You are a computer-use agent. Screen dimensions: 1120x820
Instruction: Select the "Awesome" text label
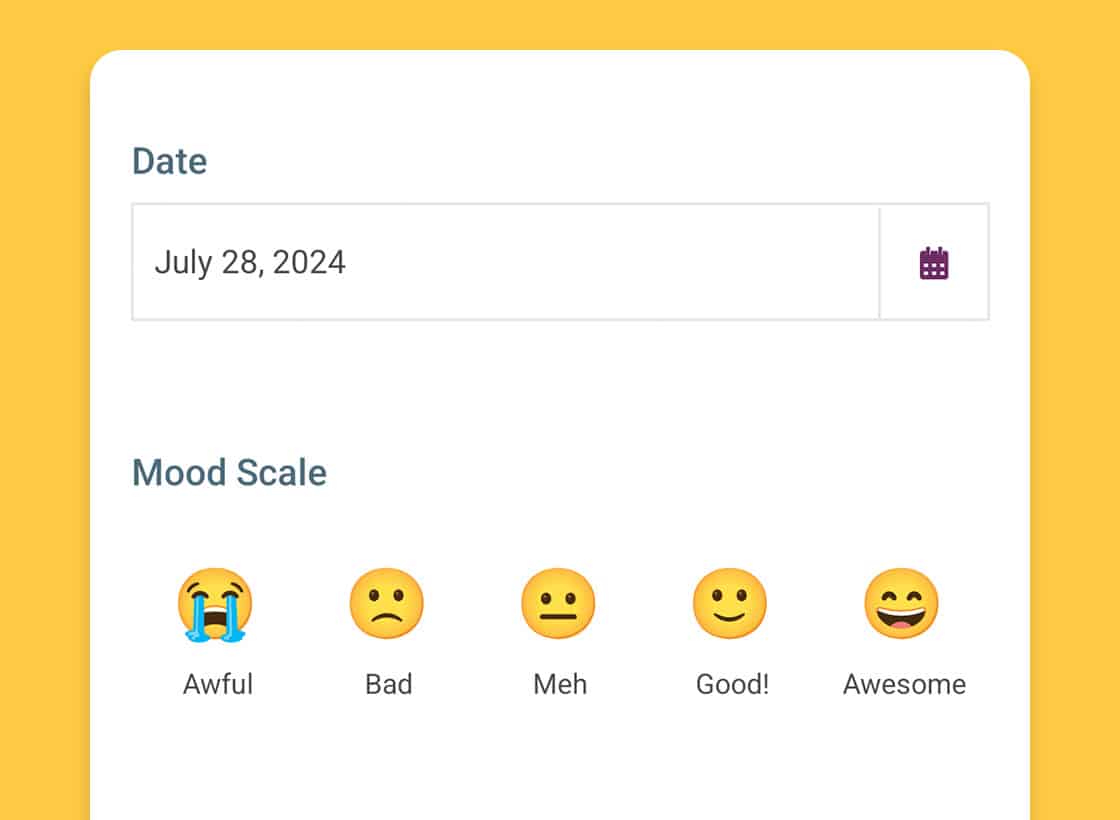904,685
